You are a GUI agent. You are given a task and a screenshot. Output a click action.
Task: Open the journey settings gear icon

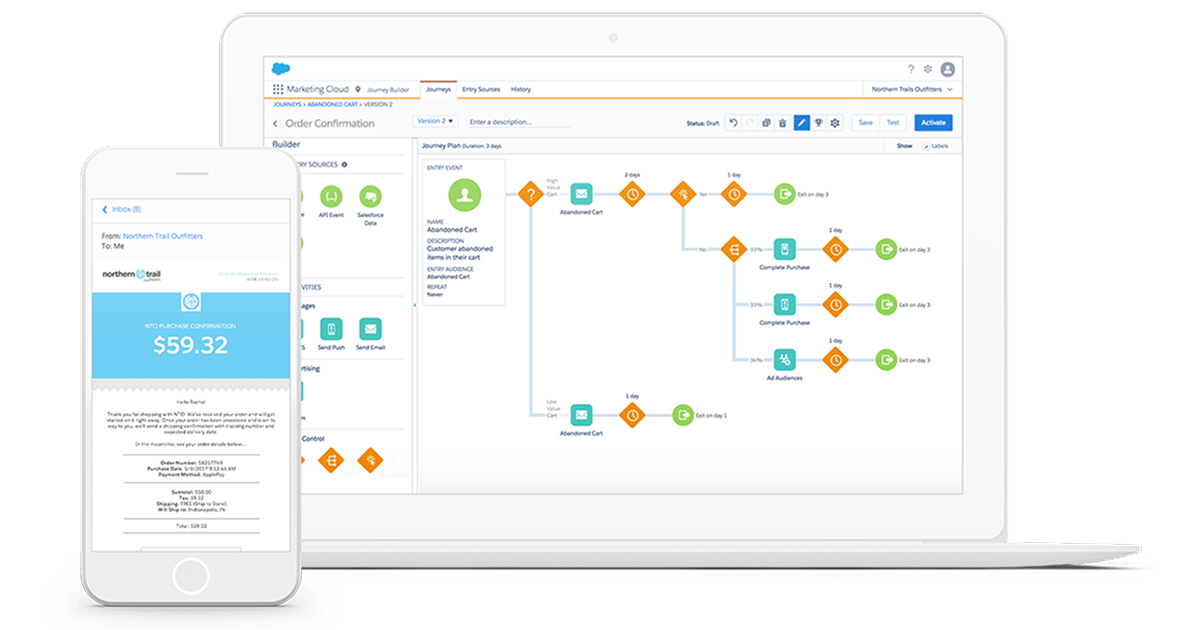[x=834, y=122]
